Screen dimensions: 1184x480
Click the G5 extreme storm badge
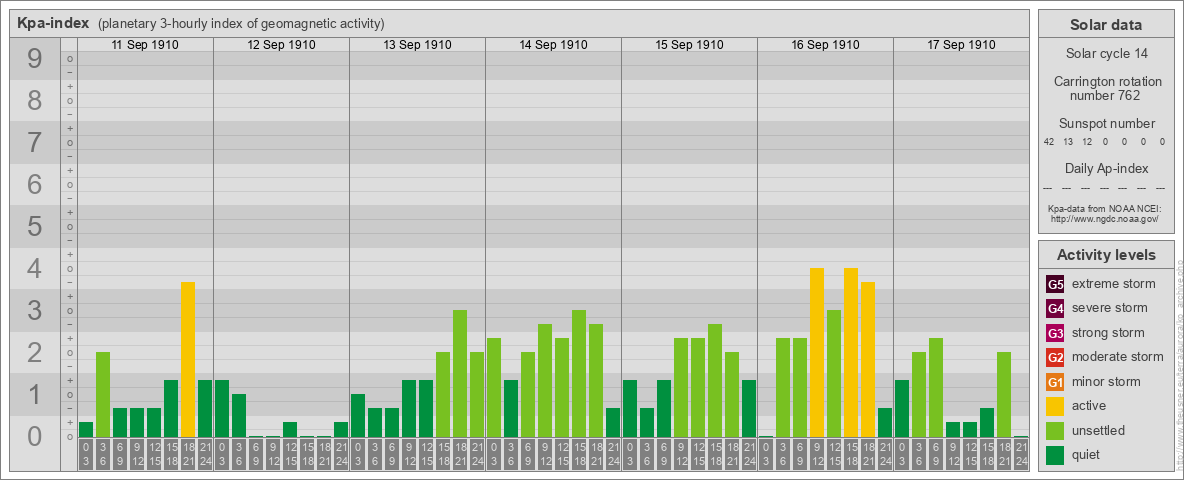point(1055,285)
